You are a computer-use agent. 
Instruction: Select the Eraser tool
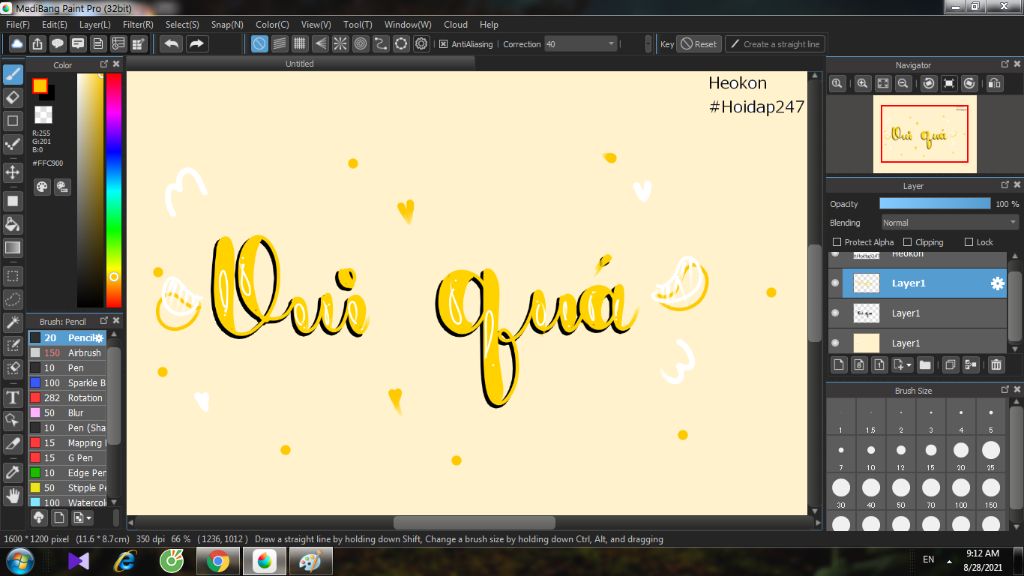[12, 98]
